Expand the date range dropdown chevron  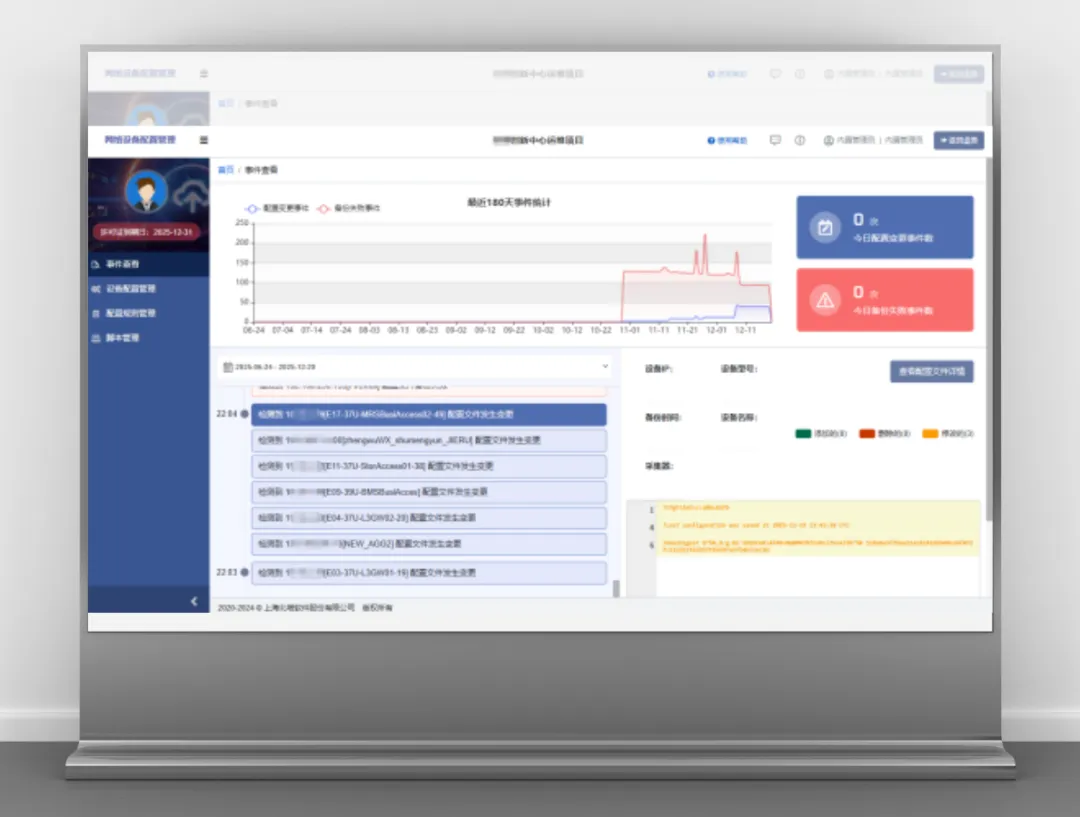click(605, 366)
